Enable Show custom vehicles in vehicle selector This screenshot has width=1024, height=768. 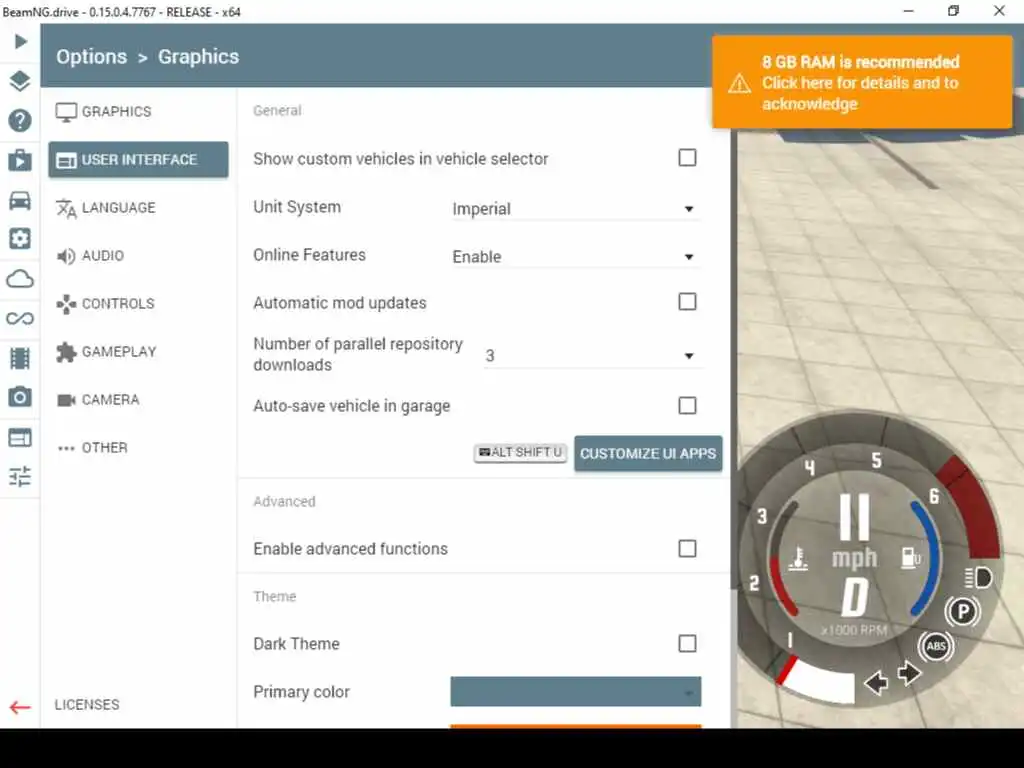tap(687, 157)
